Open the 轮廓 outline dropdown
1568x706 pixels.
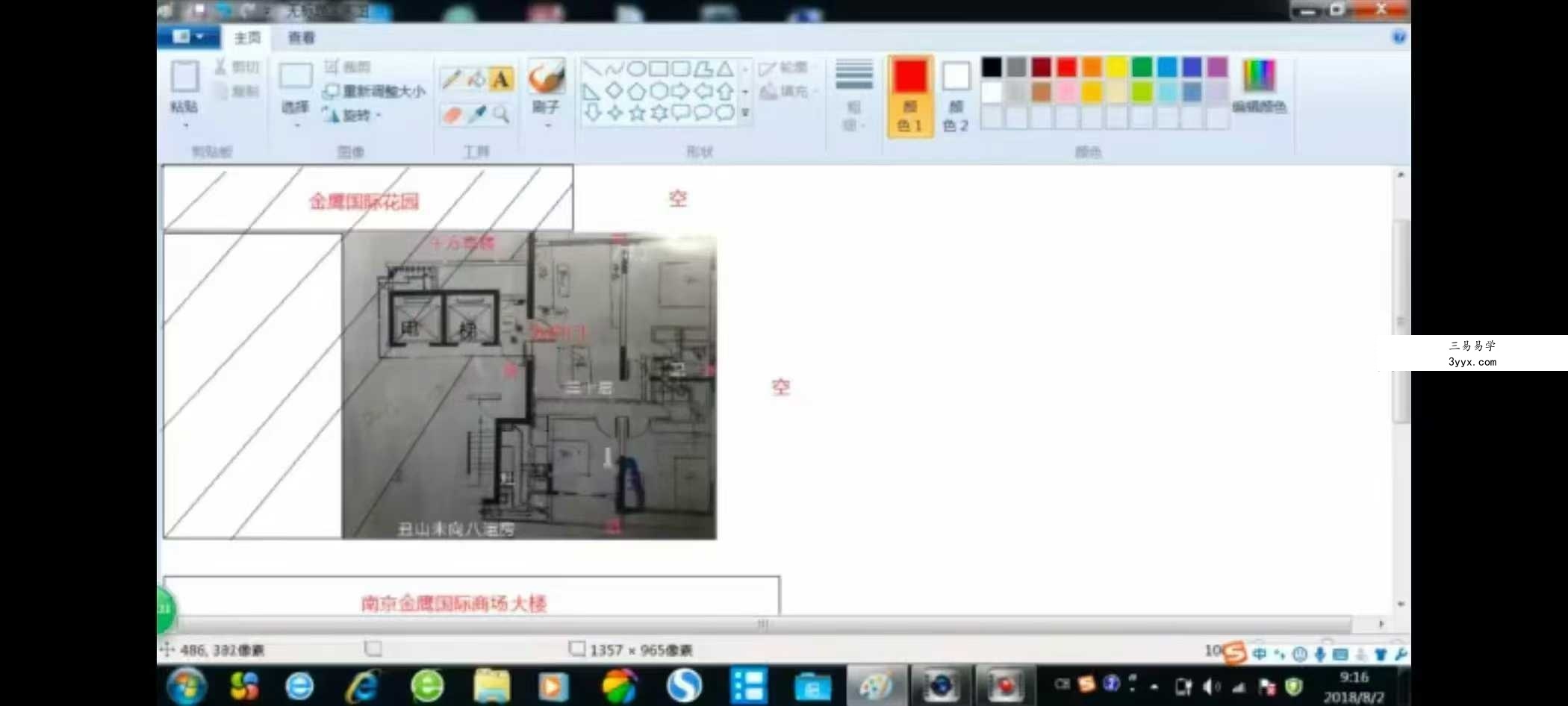pos(787,68)
